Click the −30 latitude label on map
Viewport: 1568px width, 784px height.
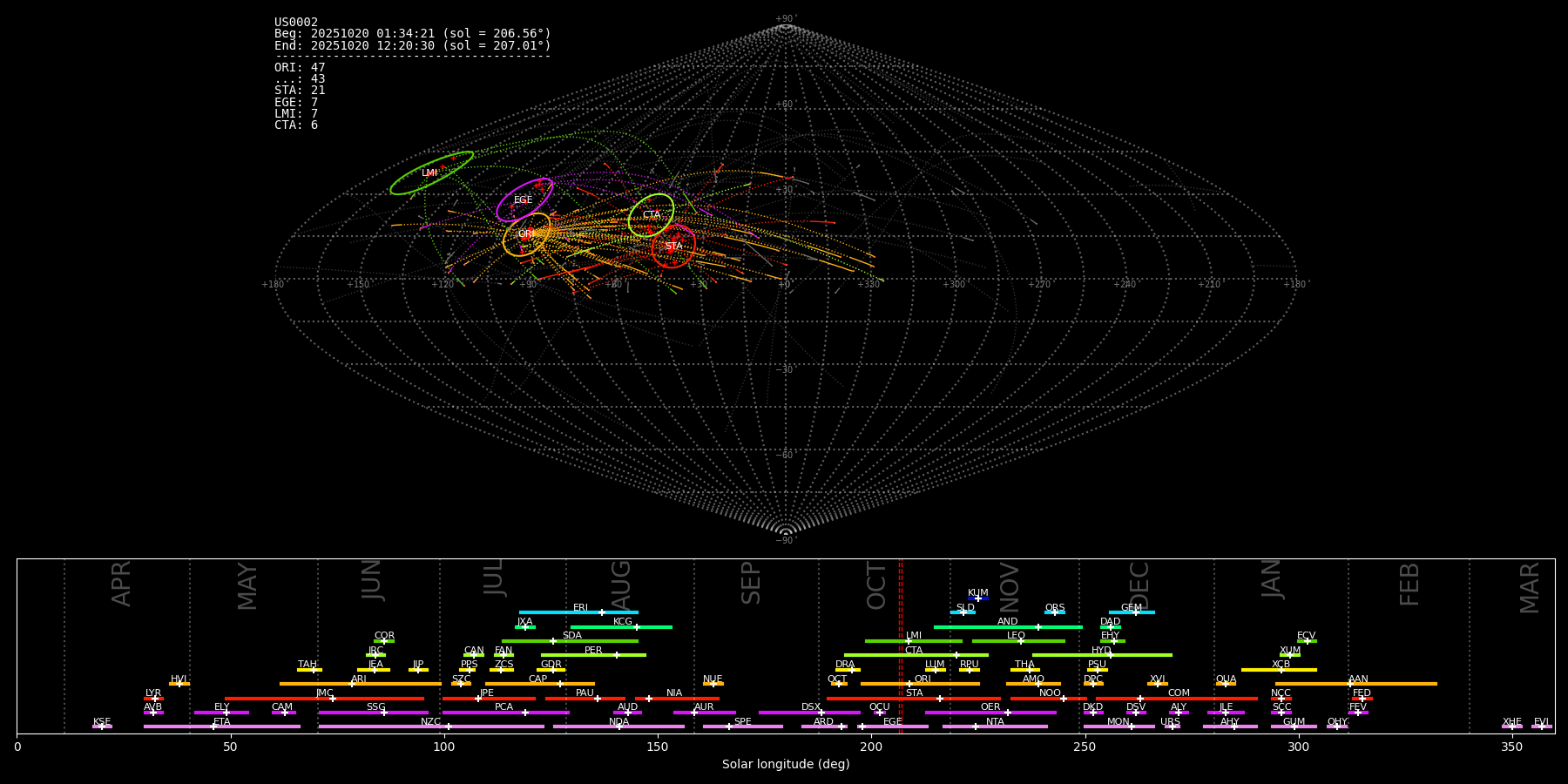coord(785,369)
